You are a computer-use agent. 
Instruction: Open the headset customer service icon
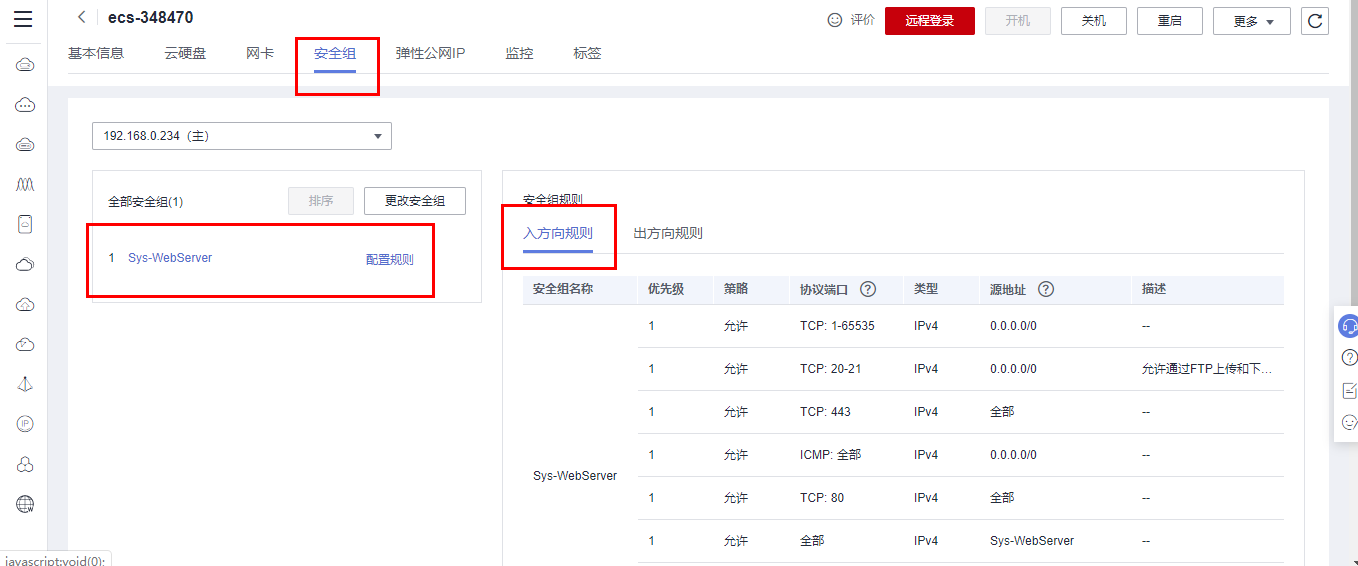pos(1349,325)
